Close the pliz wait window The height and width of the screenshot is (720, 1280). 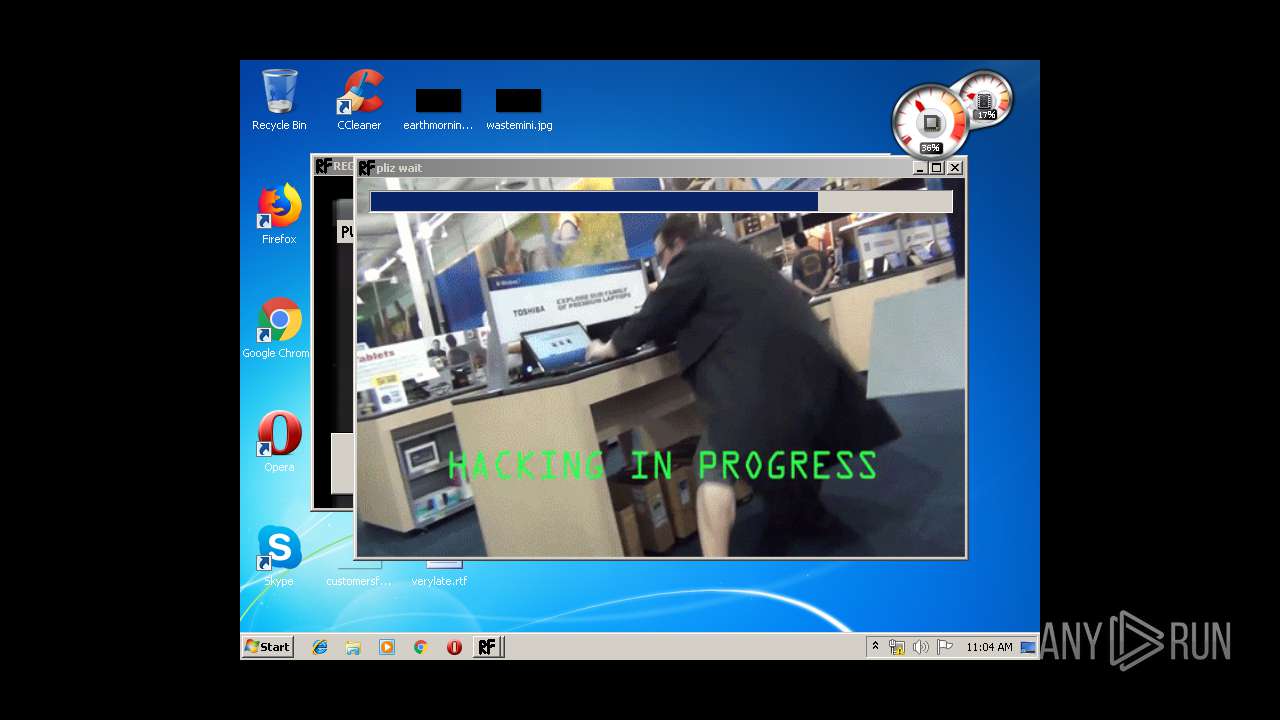(955, 168)
